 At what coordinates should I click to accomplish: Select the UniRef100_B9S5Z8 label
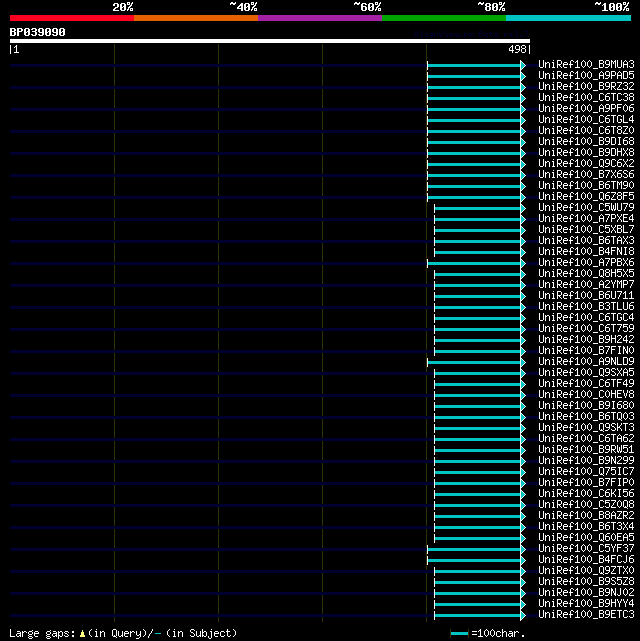click(586, 582)
